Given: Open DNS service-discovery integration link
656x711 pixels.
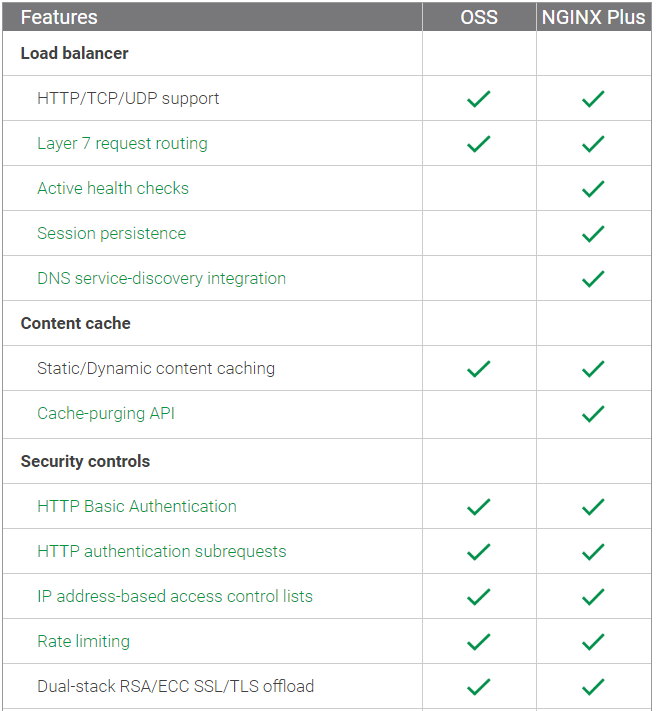Looking at the screenshot, I should 161,278.
